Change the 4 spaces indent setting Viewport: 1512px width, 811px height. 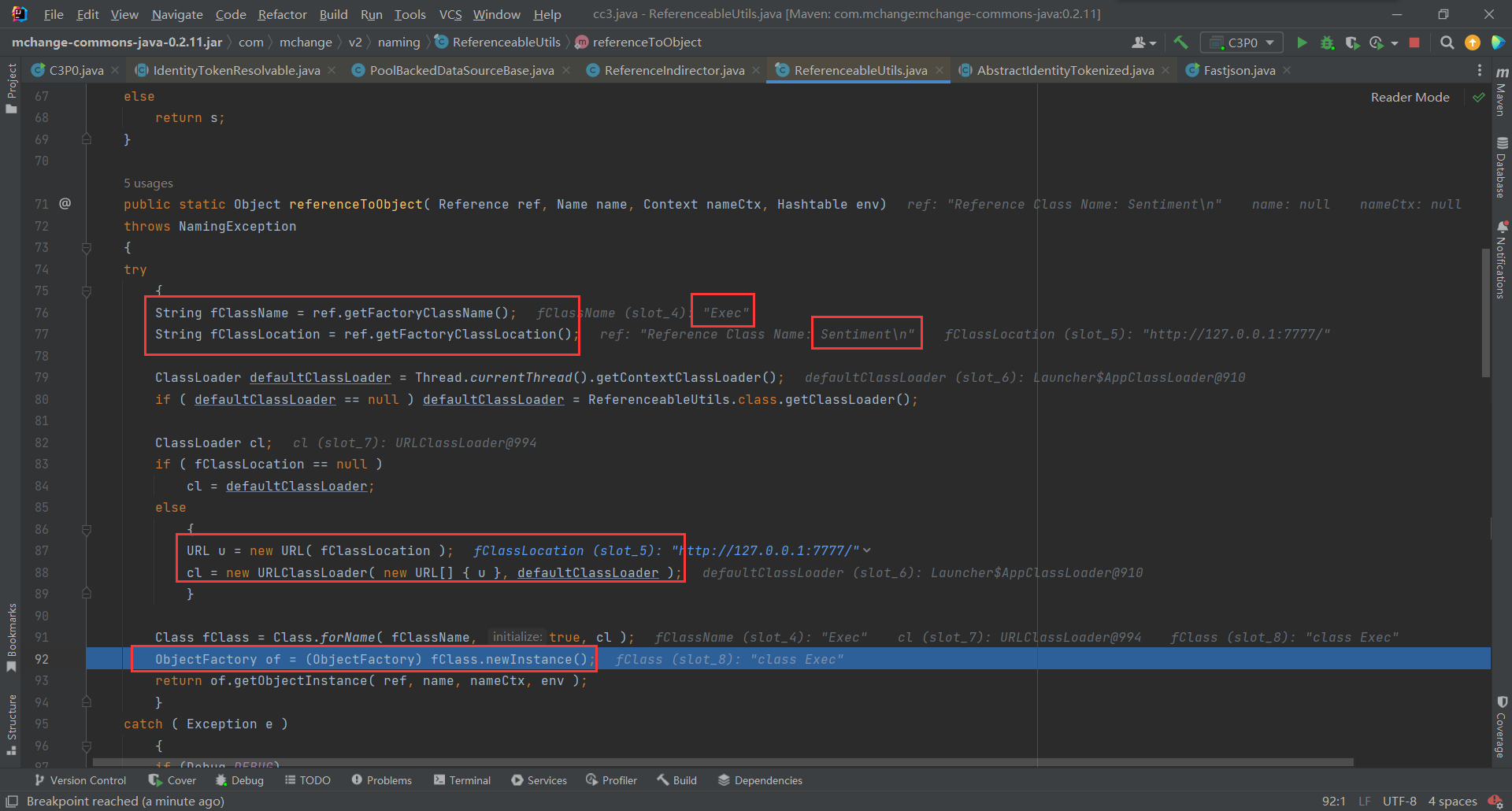pyautogui.click(x=1452, y=801)
